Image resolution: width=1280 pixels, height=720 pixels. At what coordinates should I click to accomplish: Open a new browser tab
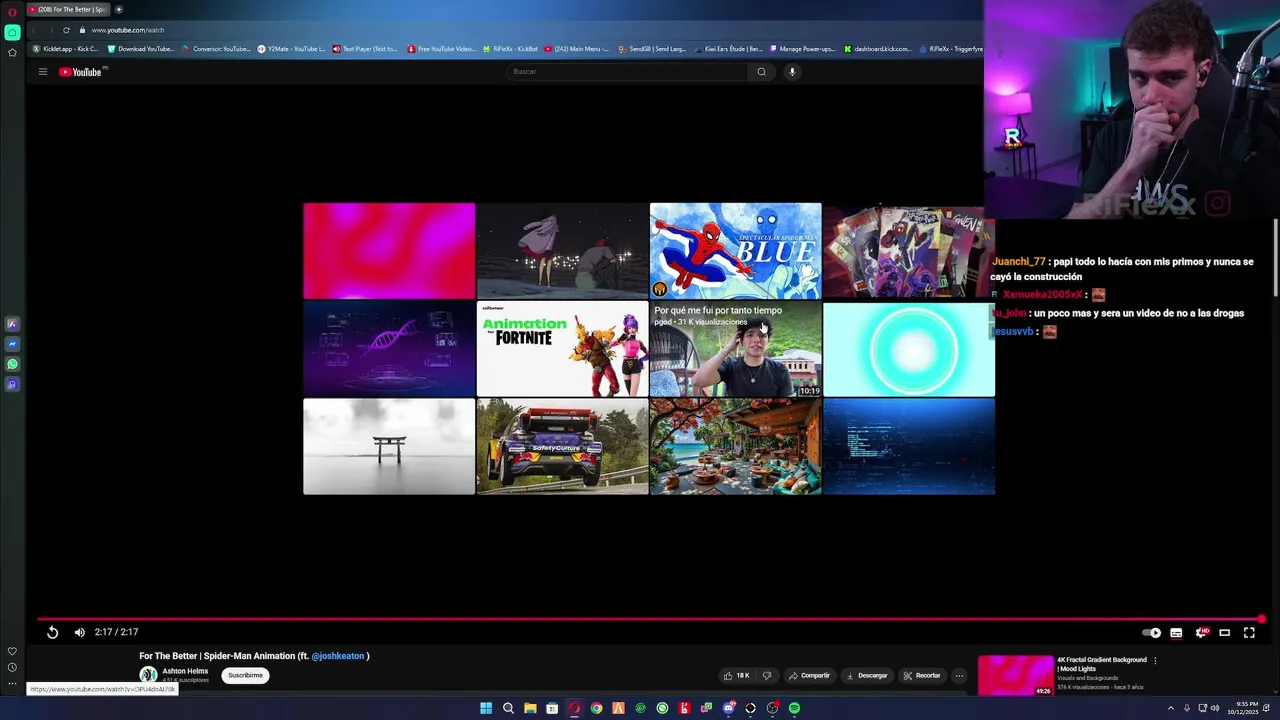point(118,9)
